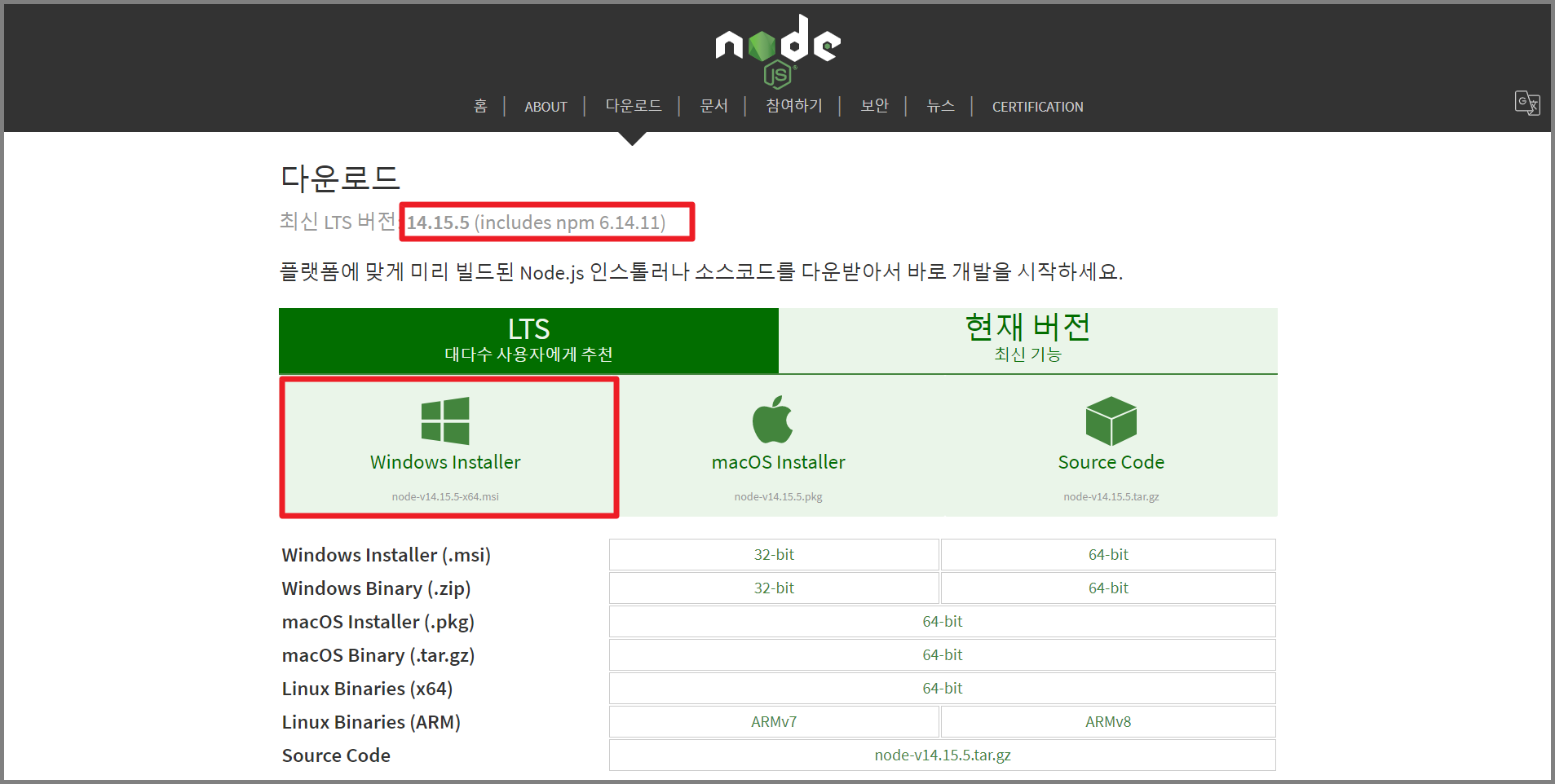Click node-v14.15.5.tar.gz in the table

943,755
